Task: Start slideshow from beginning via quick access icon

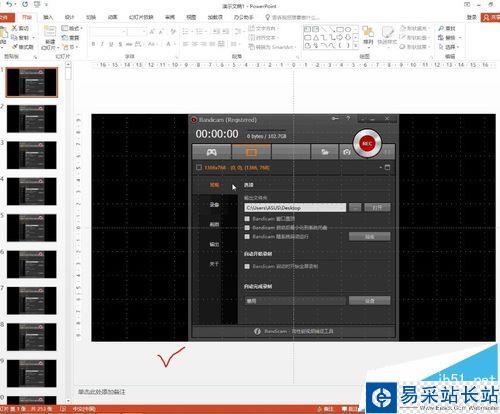Action: tap(37, 4)
